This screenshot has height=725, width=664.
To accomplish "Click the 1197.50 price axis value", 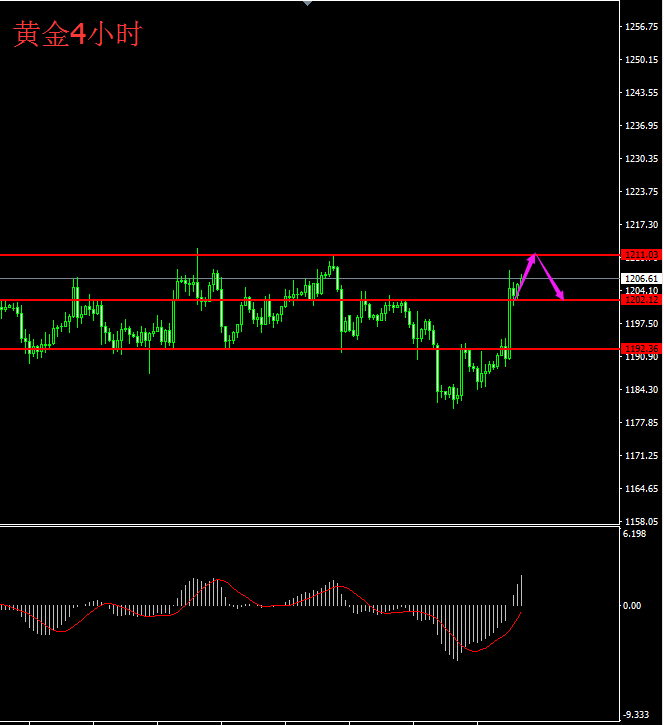I will [x=641, y=324].
